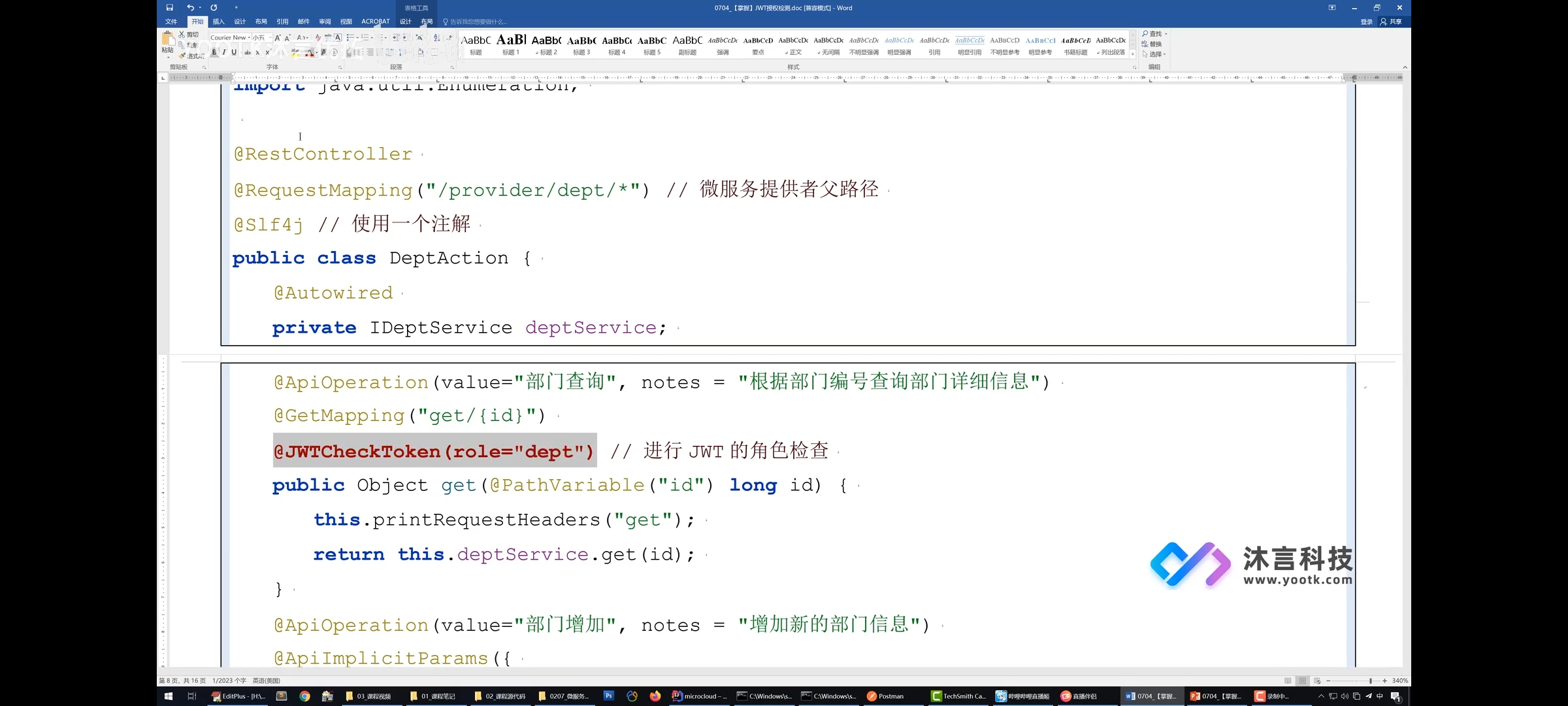Click the Windows Start button
This screenshot has height=706, width=1568.
tap(168, 696)
